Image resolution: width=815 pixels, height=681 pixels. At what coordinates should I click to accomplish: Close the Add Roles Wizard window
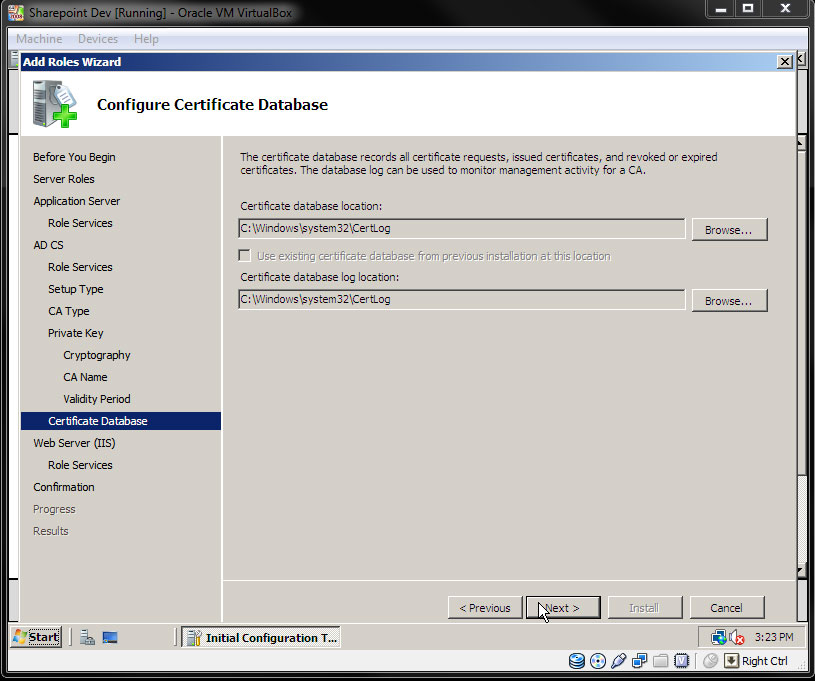click(x=784, y=62)
